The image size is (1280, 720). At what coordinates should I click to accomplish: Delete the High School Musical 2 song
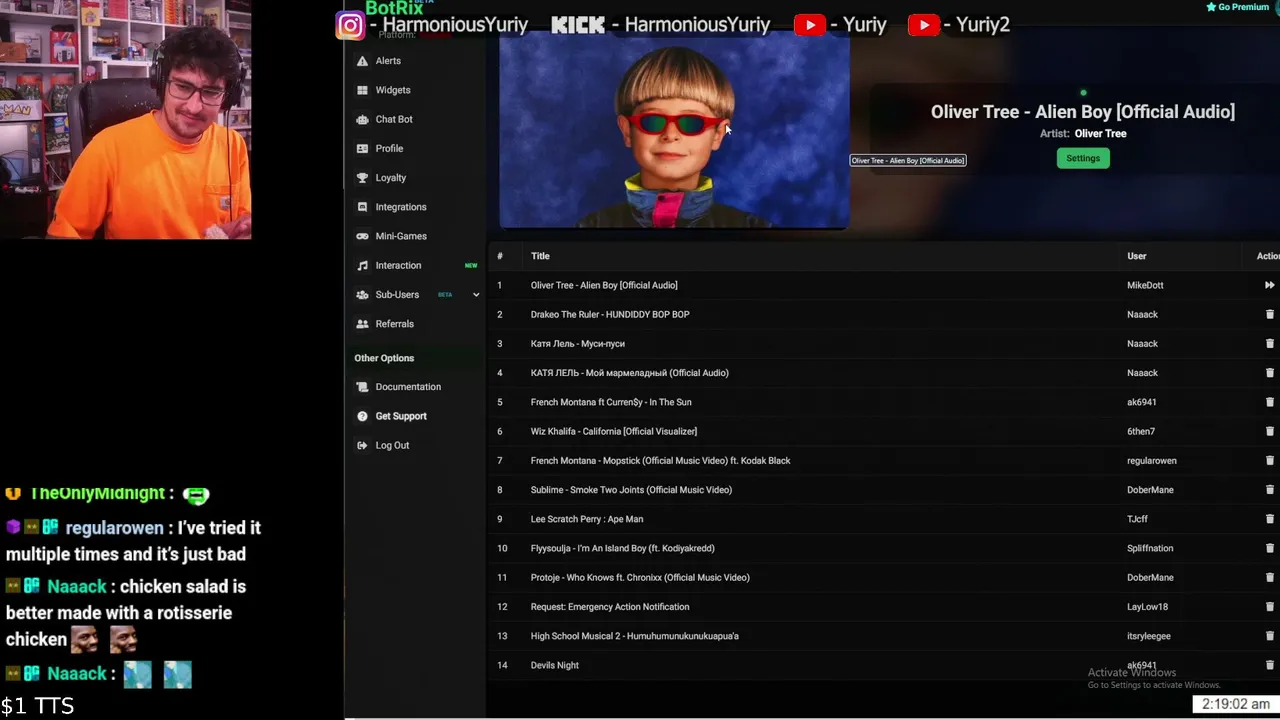click(1270, 636)
